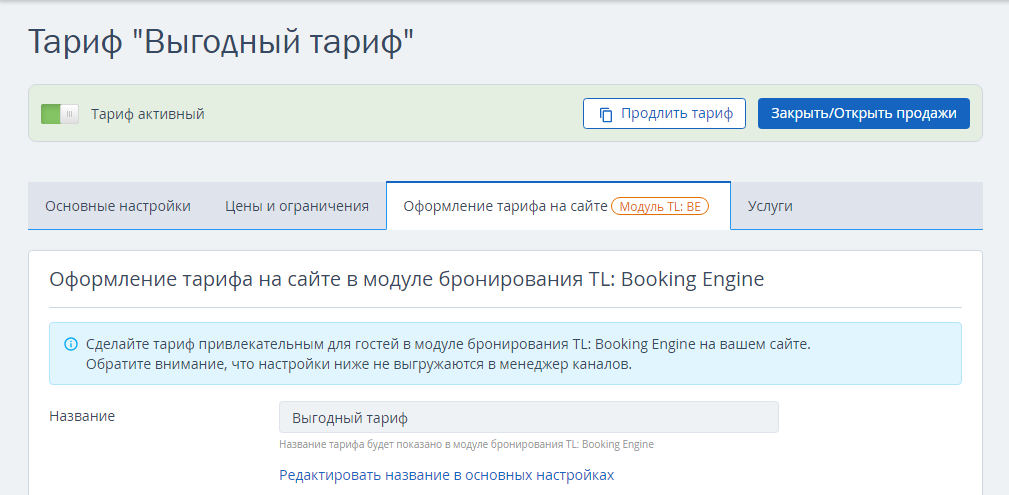The width and height of the screenshot is (1009, 495).
Task: Open 'Редактировать название в основных настройках' link
Action: pyautogui.click(x=447, y=475)
